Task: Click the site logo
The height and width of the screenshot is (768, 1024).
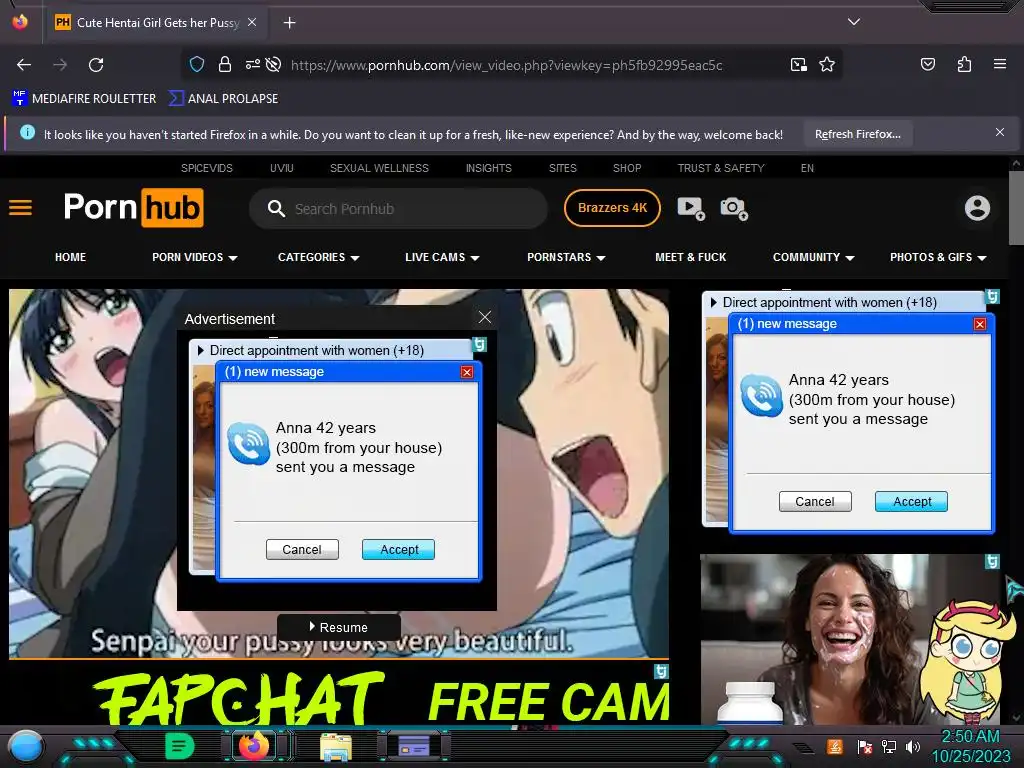Action: [x=133, y=208]
